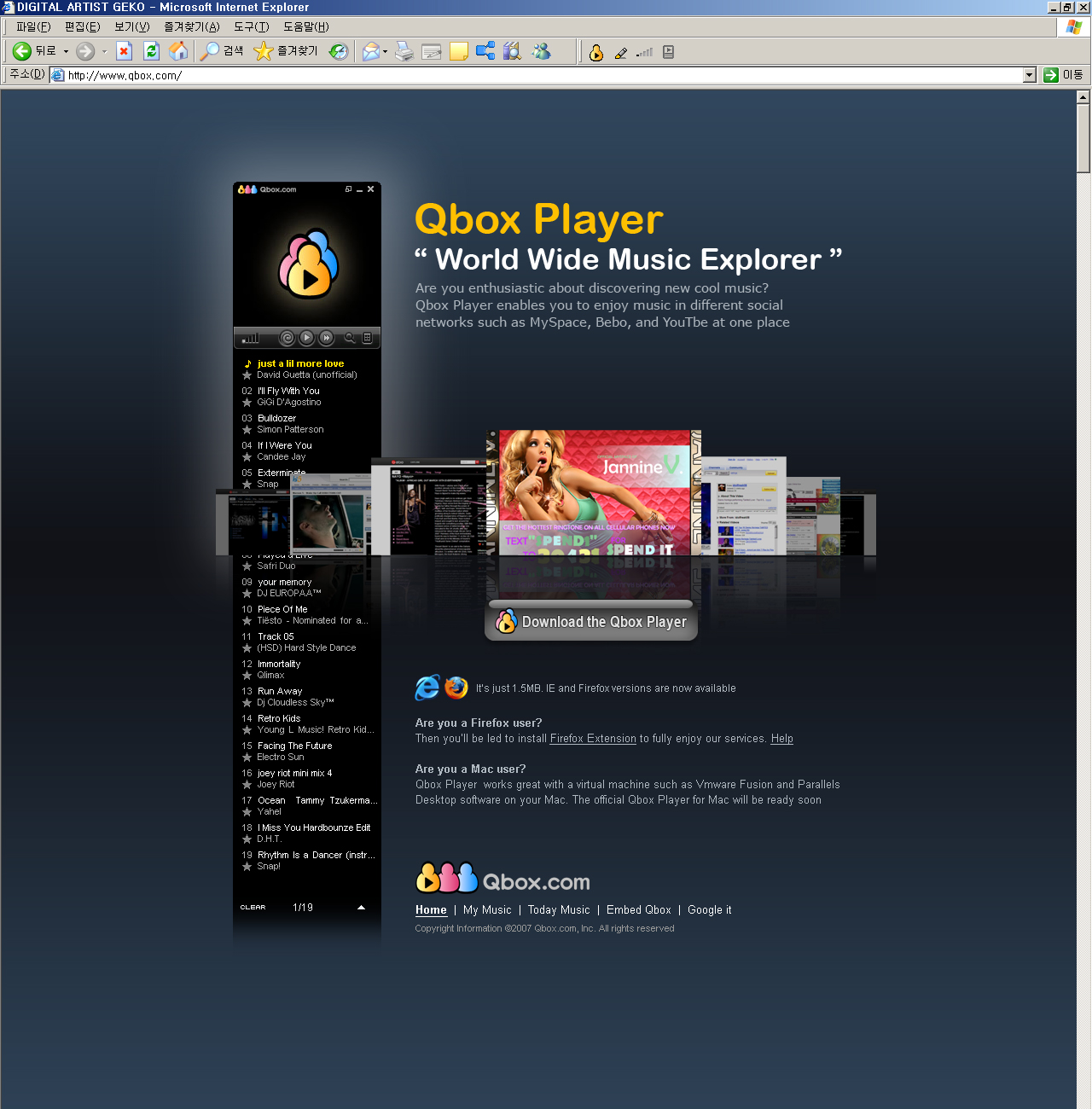The image size is (1092, 1109).
Task: Go to My Music footer link
Action: pyautogui.click(x=487, y=910)
